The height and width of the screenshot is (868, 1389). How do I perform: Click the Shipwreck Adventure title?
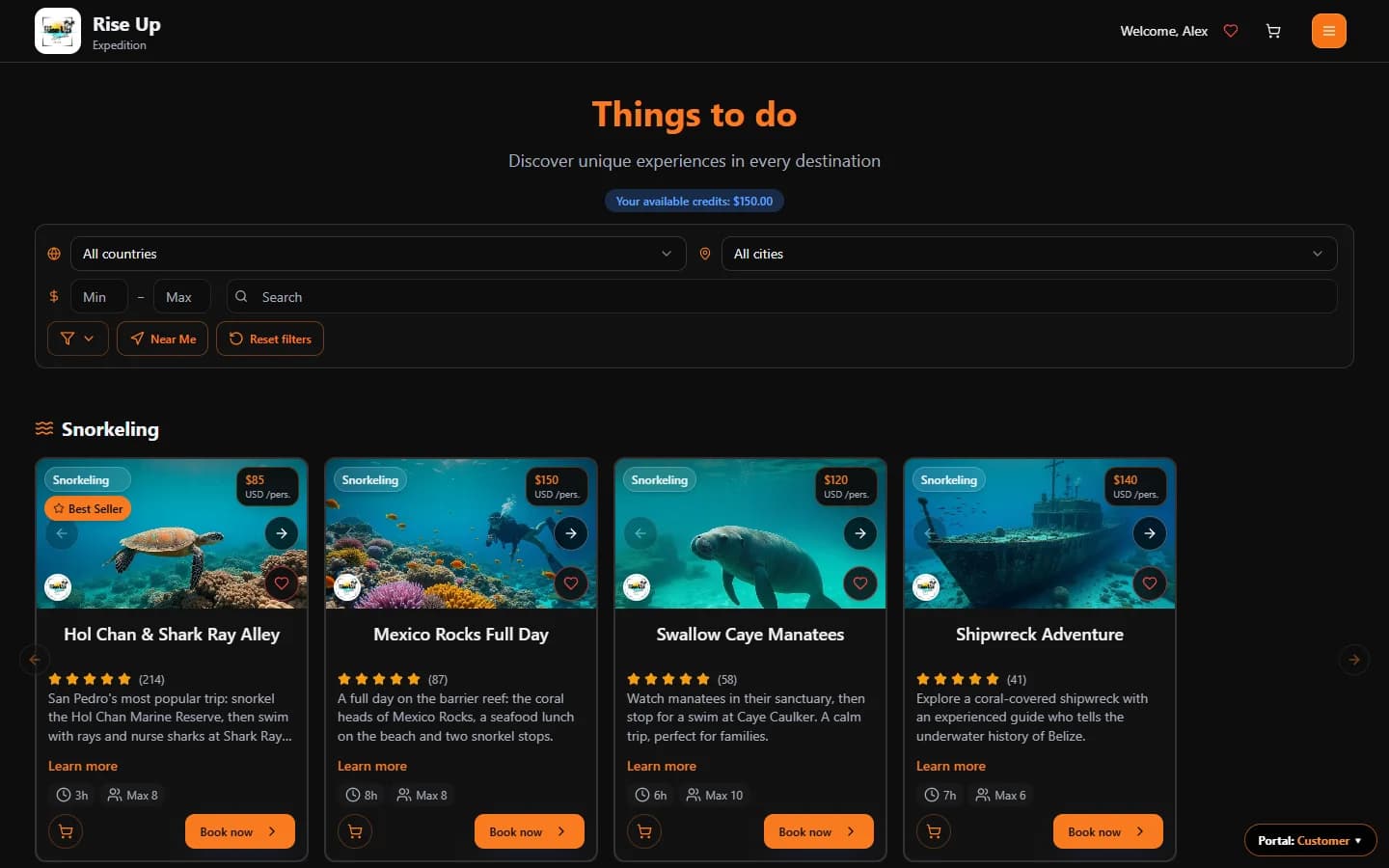pos(1040,635)
